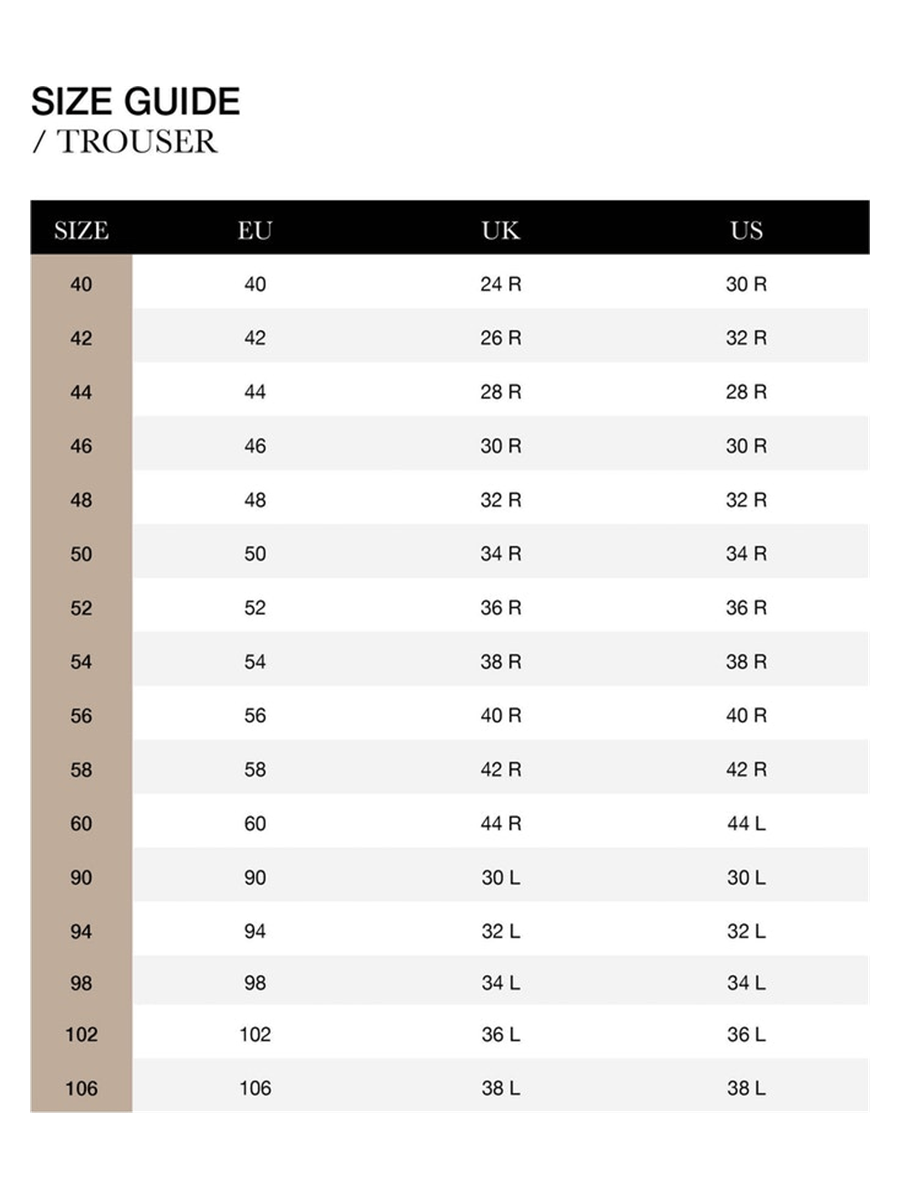This screenshot has width=900, height=1200.
Task: Click size 60 in beige SIZE column
Action: pos(81,824)
